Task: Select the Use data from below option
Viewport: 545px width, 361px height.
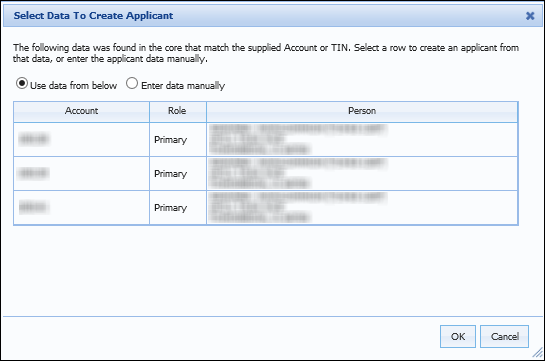Action: point(22,83)
